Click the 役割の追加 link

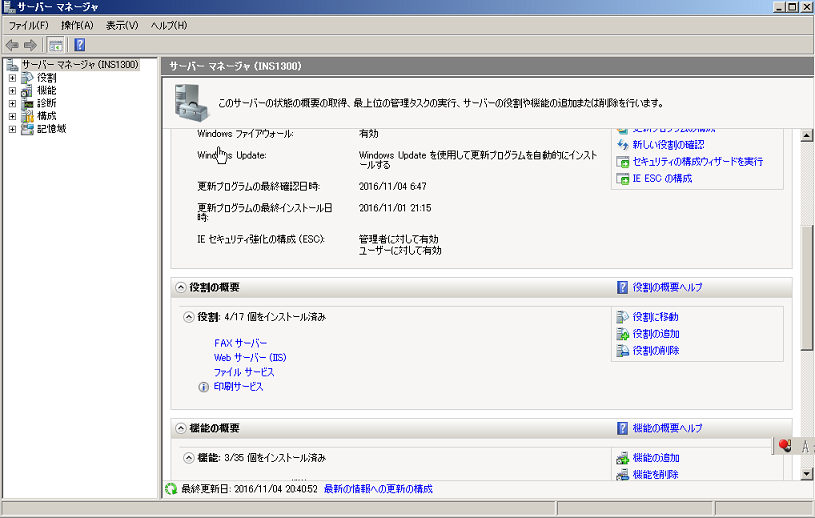656,334
